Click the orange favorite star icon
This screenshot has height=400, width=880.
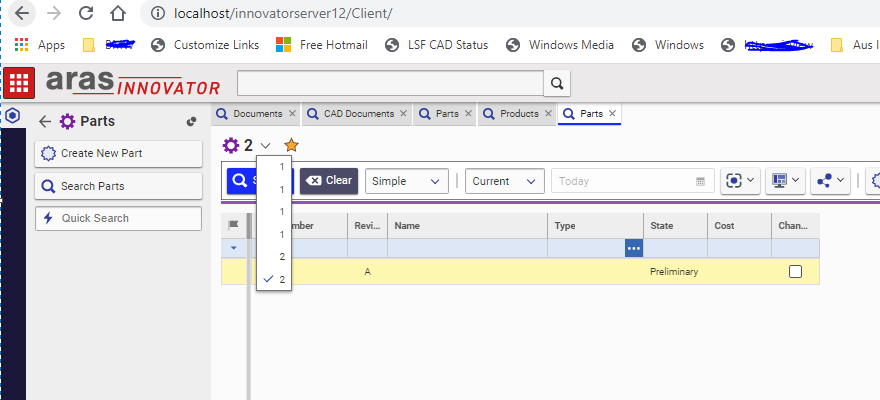pyautogui.click(x=291, y=145)
